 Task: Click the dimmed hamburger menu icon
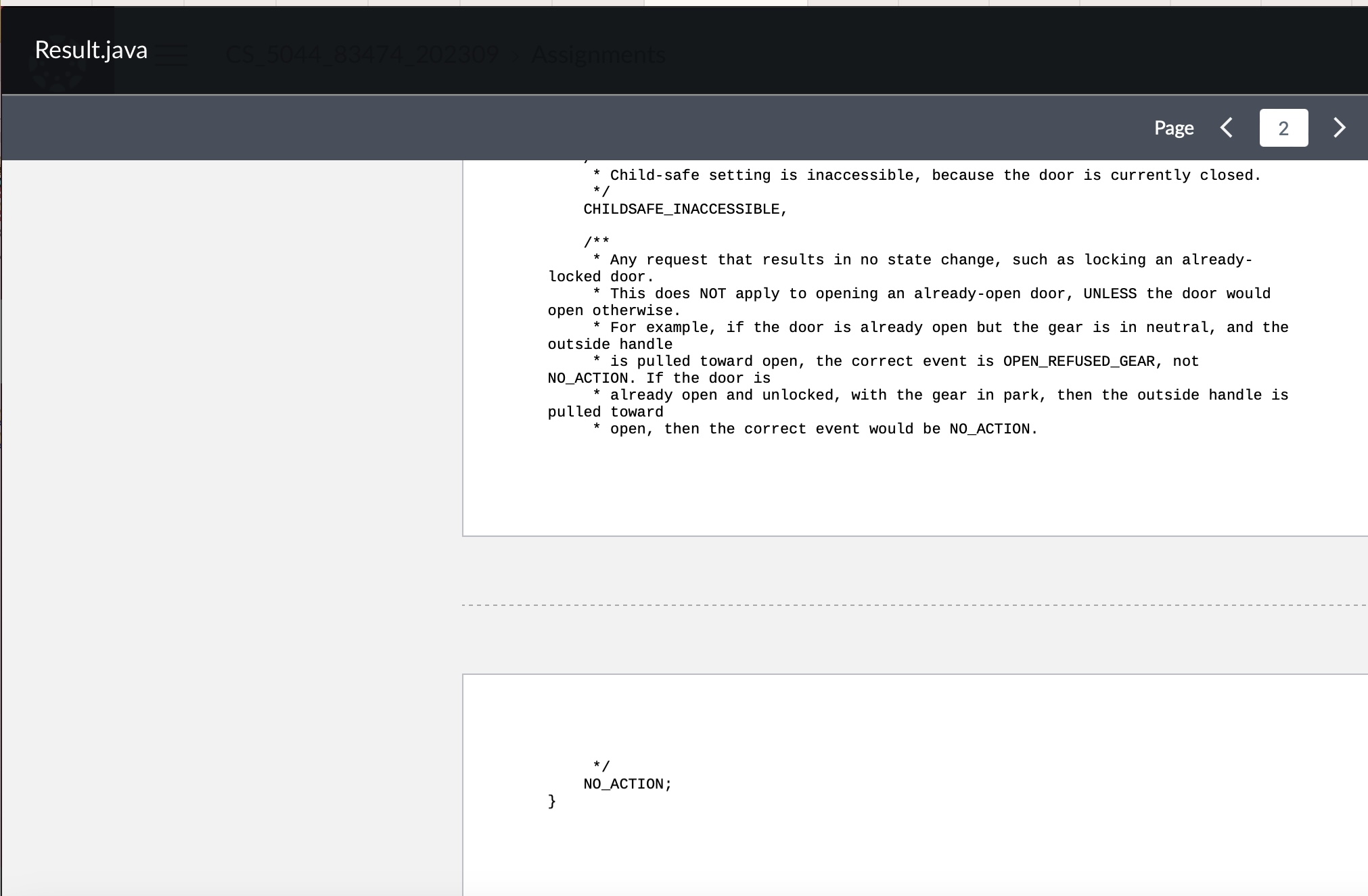(x=172, y=55)
